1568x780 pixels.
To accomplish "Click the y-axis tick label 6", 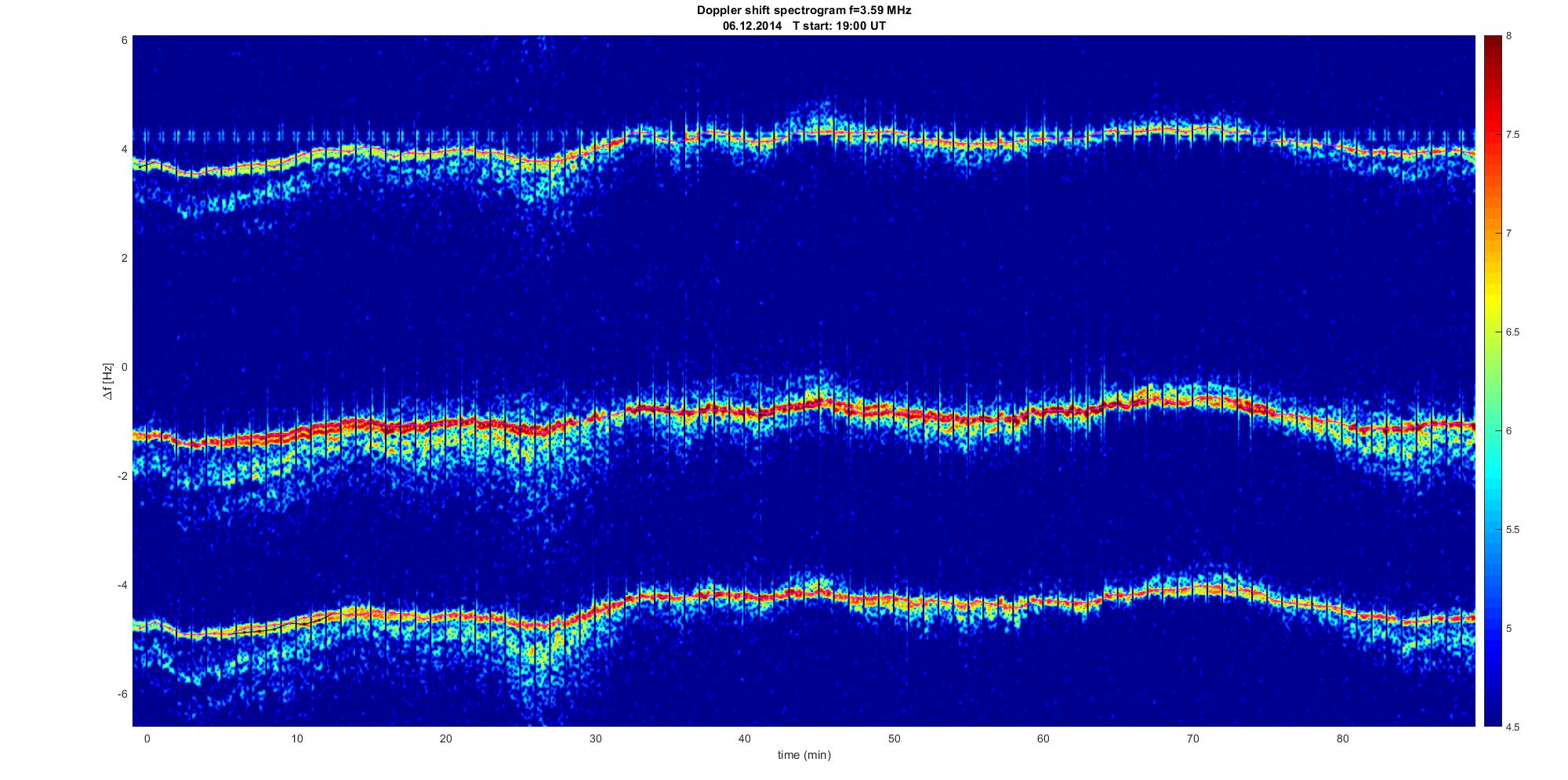I will (x=124, y=40).
